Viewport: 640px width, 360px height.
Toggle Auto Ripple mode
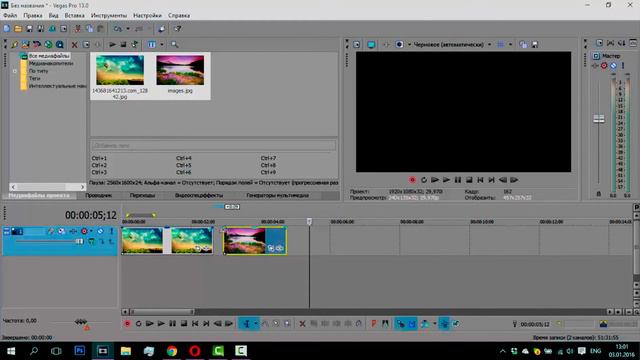coord(425,324)
